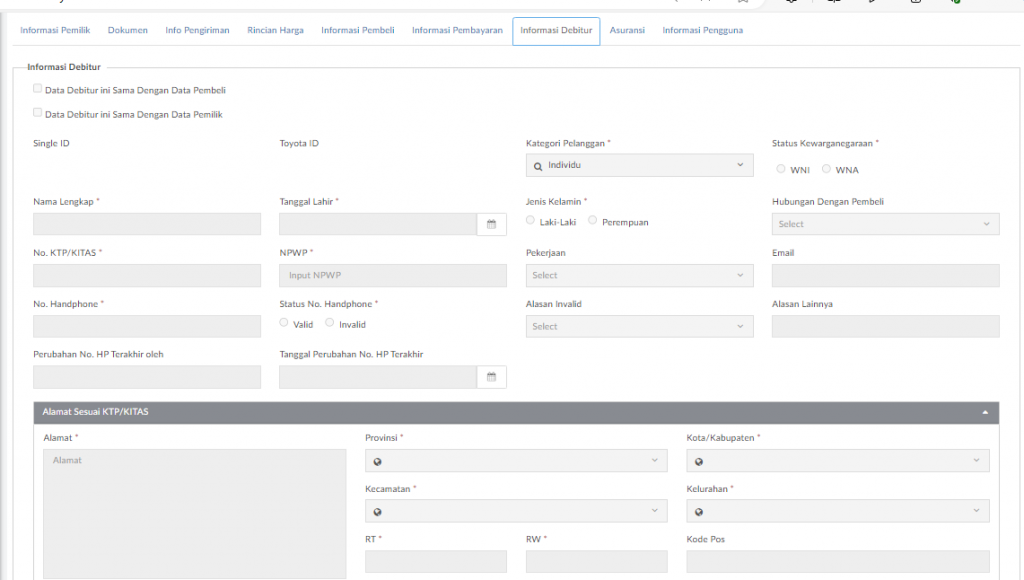Open Rincian Harga tab

point(275,31)
